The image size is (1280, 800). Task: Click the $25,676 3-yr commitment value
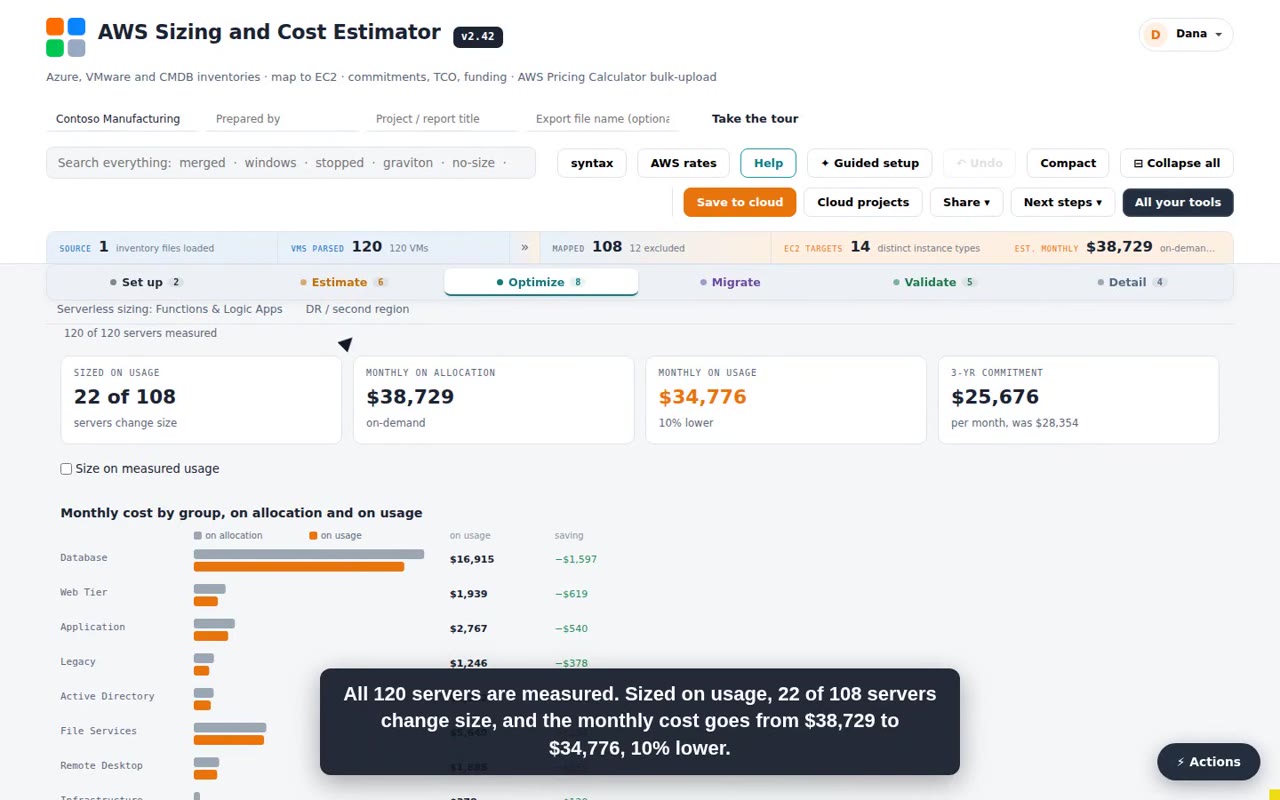click(x=995, y=397)
